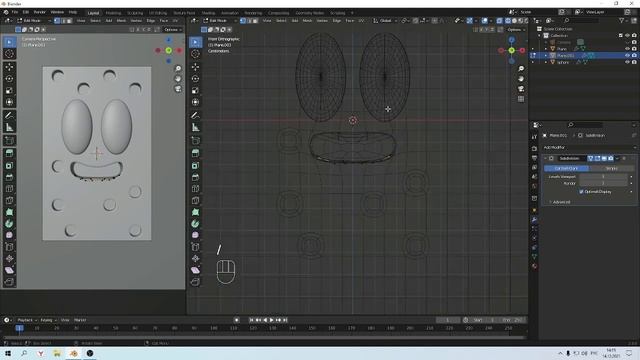Toggle camera view icon in right viewport

521,89
